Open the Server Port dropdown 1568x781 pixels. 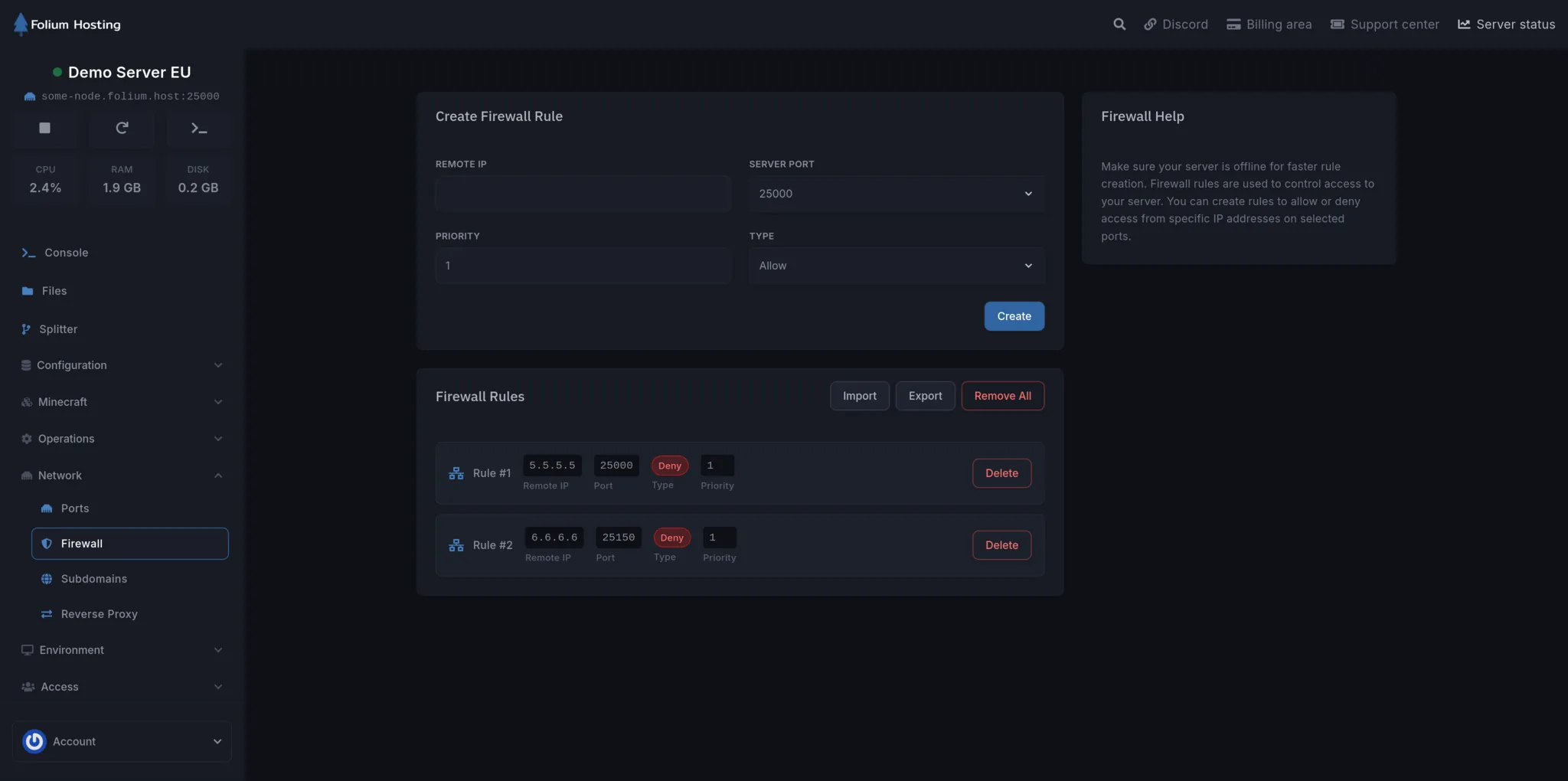pyautogui.click(x=897, y=194)
